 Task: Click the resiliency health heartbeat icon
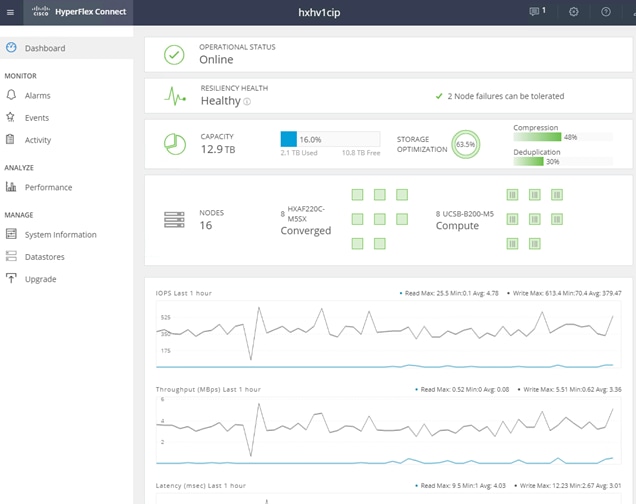[x=175, y=96]
